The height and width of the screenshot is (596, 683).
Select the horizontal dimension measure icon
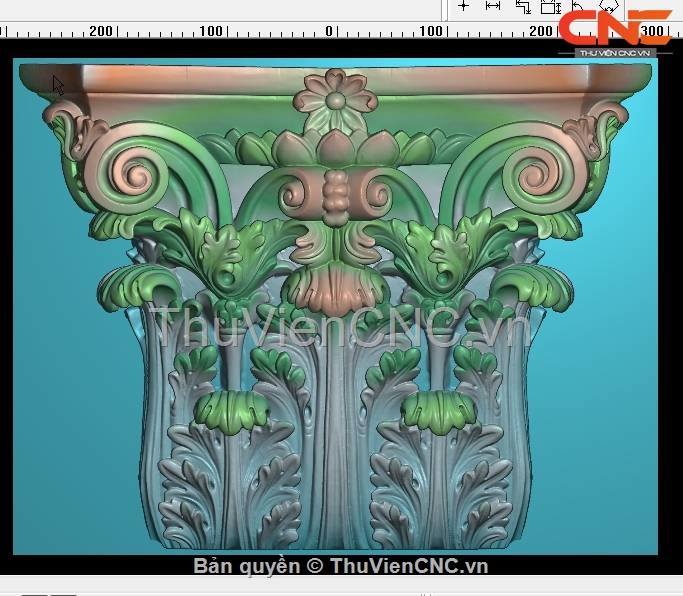[492, 6]
